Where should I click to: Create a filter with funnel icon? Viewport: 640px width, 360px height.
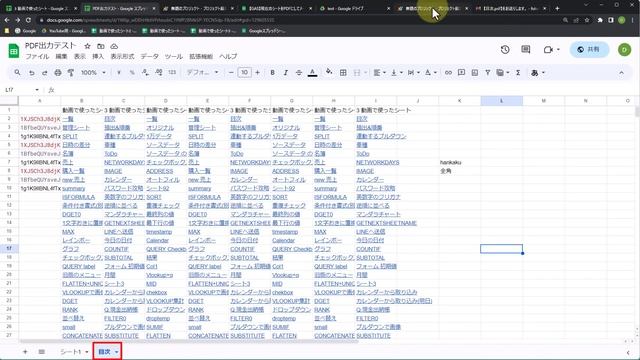tap(487, 73)
